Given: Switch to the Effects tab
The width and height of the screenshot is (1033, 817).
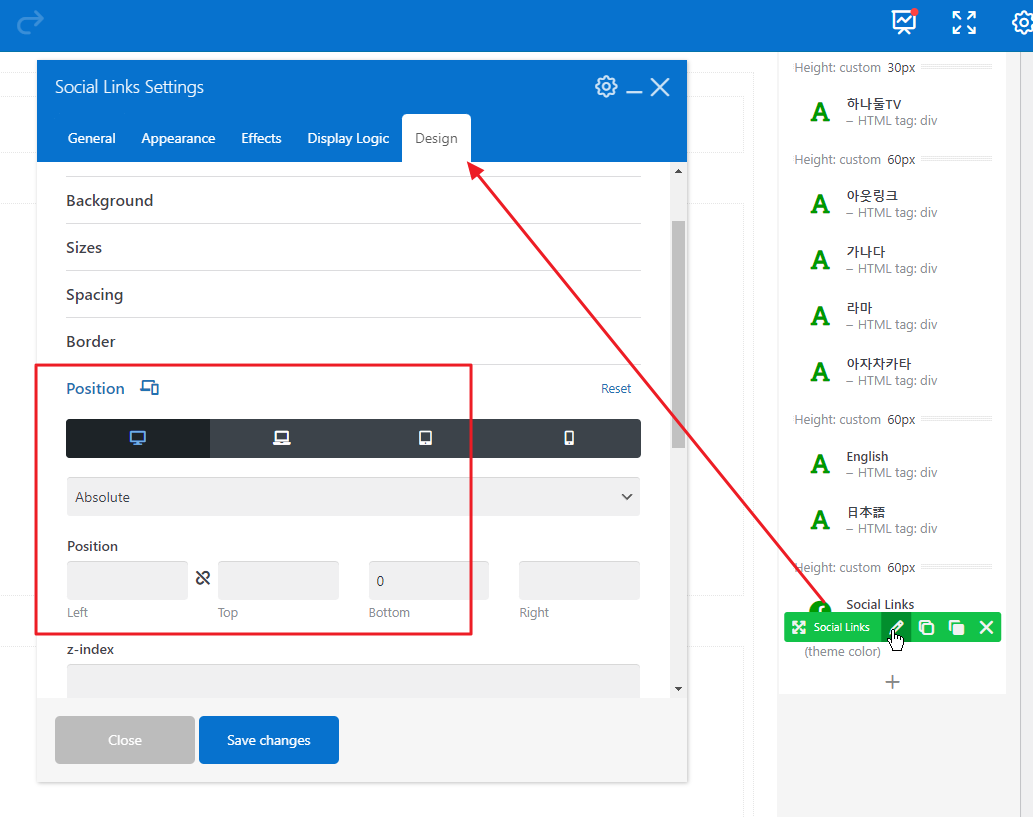Looking at the screenshot, I should tap(261, 138).
